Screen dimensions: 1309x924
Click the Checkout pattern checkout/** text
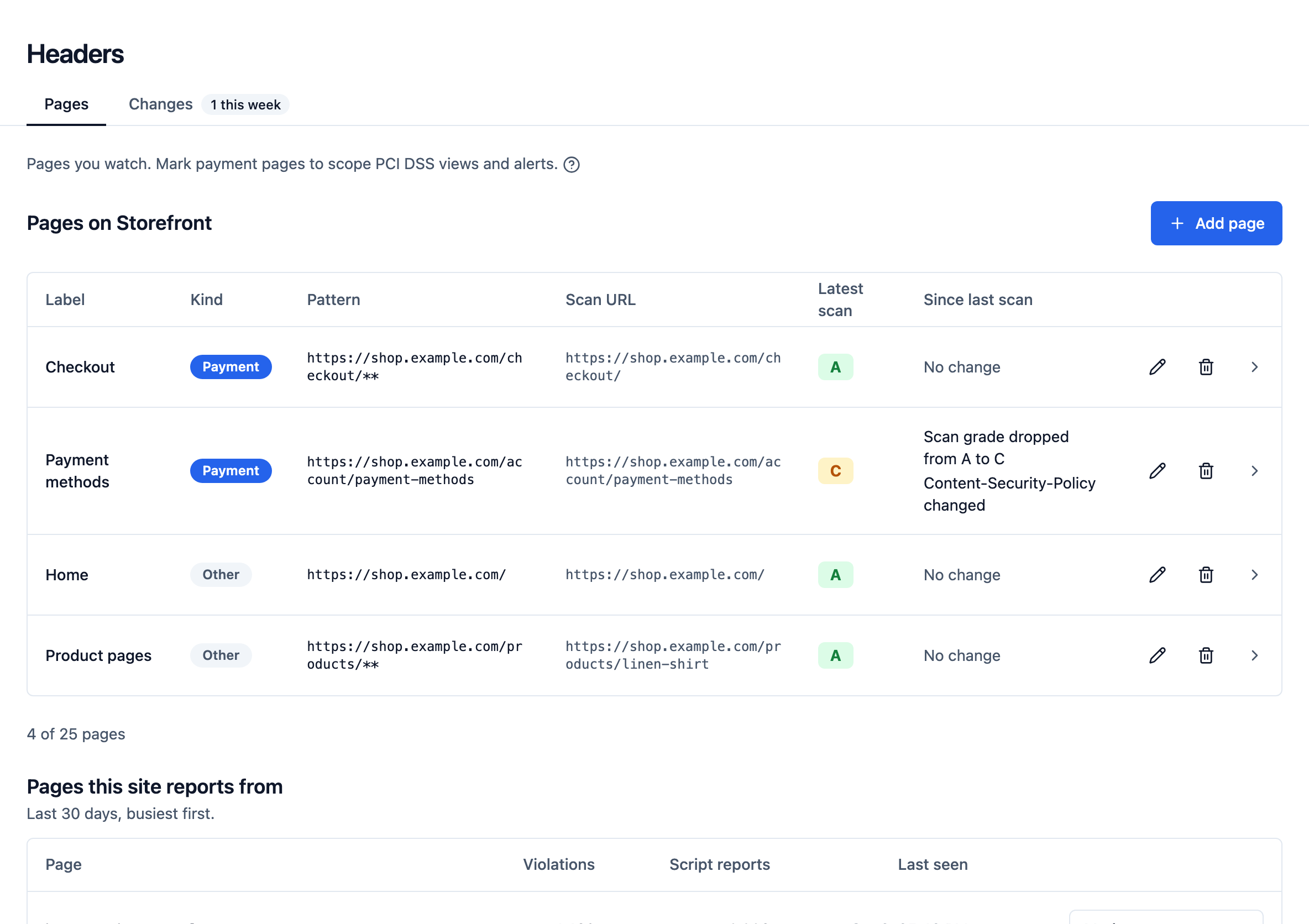415,367
